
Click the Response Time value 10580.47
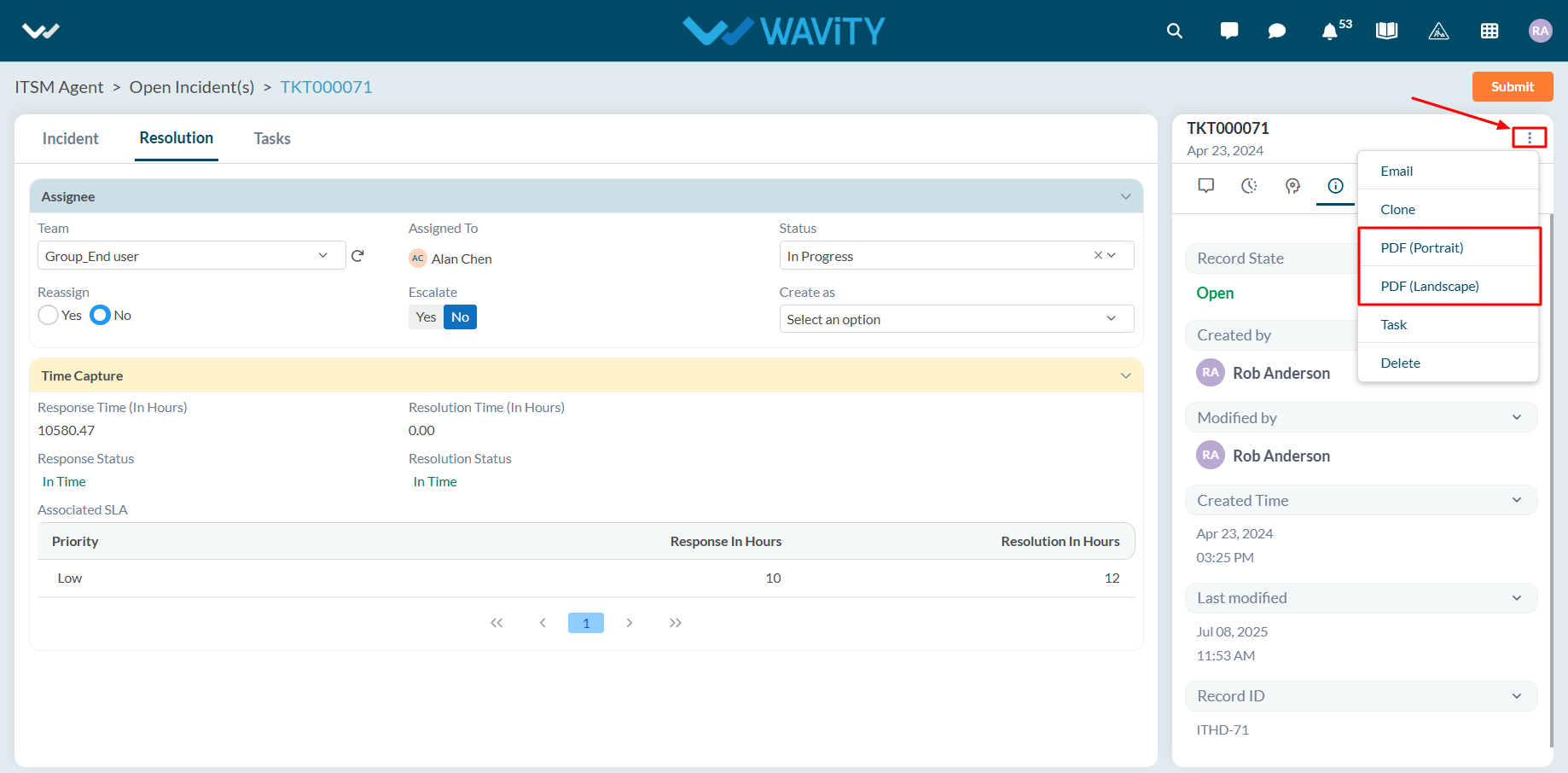pos(67,430)
